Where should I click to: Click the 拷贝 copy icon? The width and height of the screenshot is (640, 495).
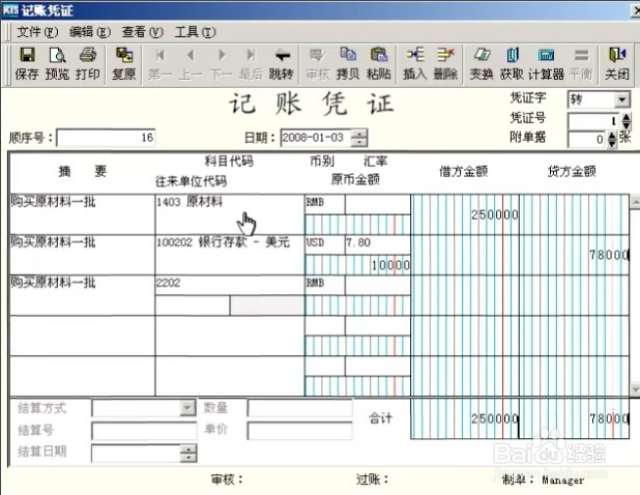coord(348,64)
